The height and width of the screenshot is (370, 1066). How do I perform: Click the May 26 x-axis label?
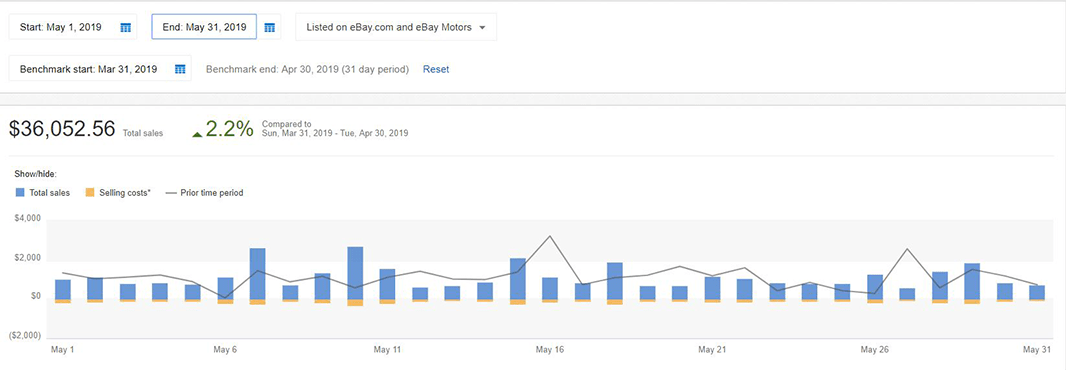tap(875, 350)
